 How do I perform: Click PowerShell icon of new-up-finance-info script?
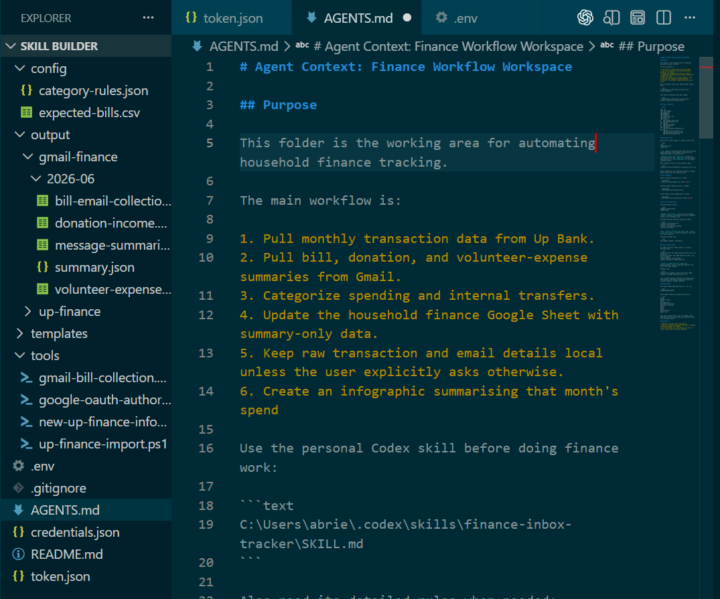pyautogui.click(x=27, y=422)
